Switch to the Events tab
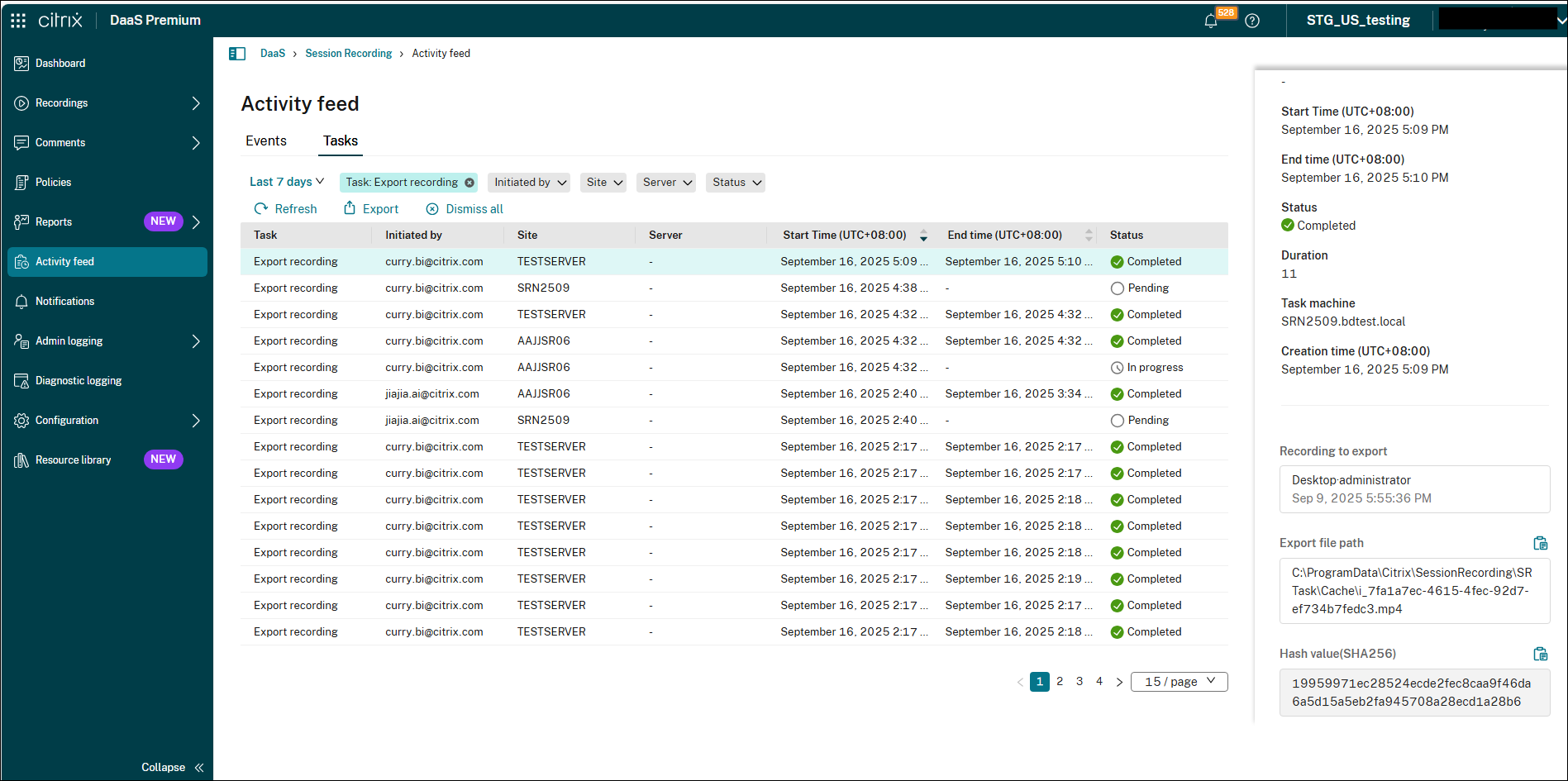1568x781 pixels. click(266, 141)
